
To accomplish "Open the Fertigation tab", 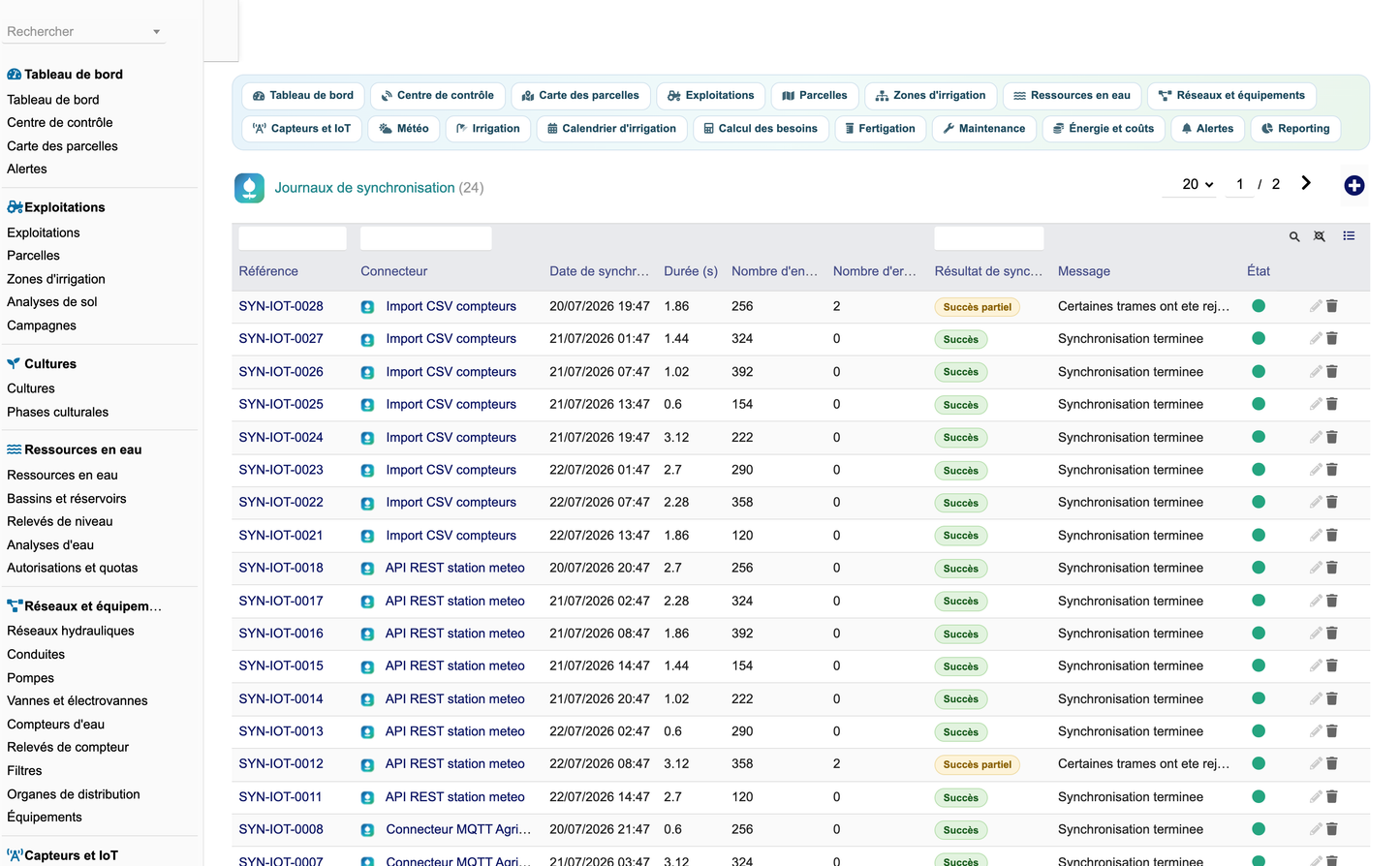I will (x=880, y=129).
